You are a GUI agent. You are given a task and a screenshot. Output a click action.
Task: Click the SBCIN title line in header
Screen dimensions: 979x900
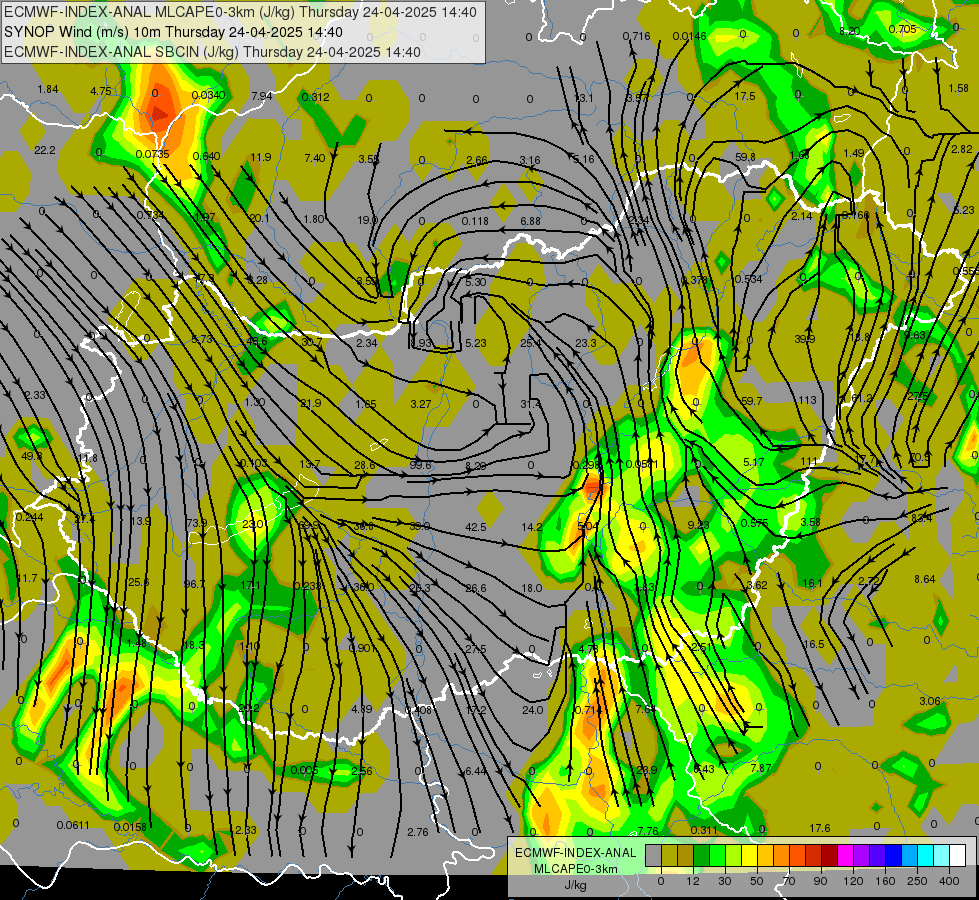click(x=212, y=52)
